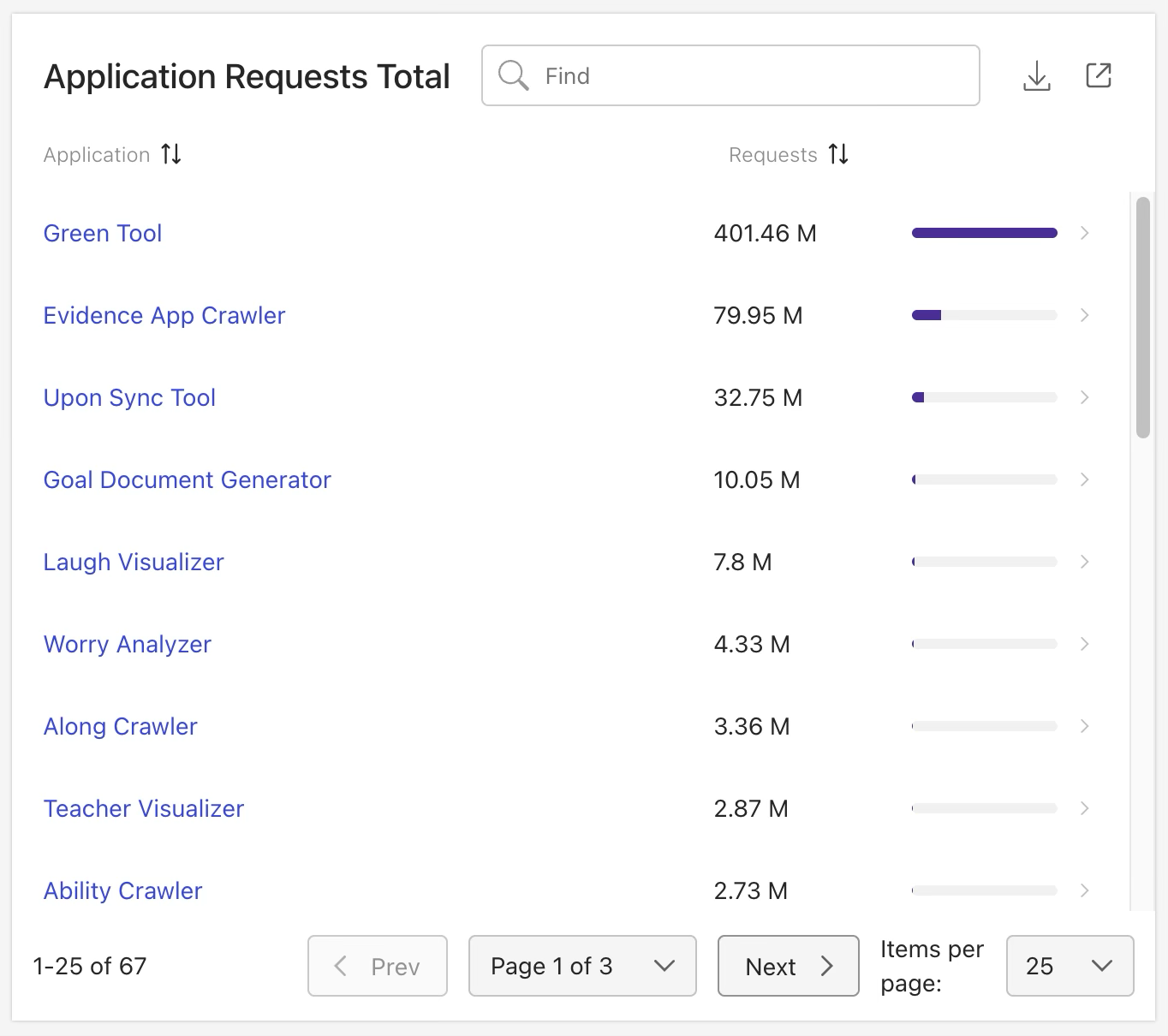Image resolution: width=1168 pixels, height=1036 pixels.
Task: Expand the Ability Crawler row chevron
Action: coord(1084,890)
